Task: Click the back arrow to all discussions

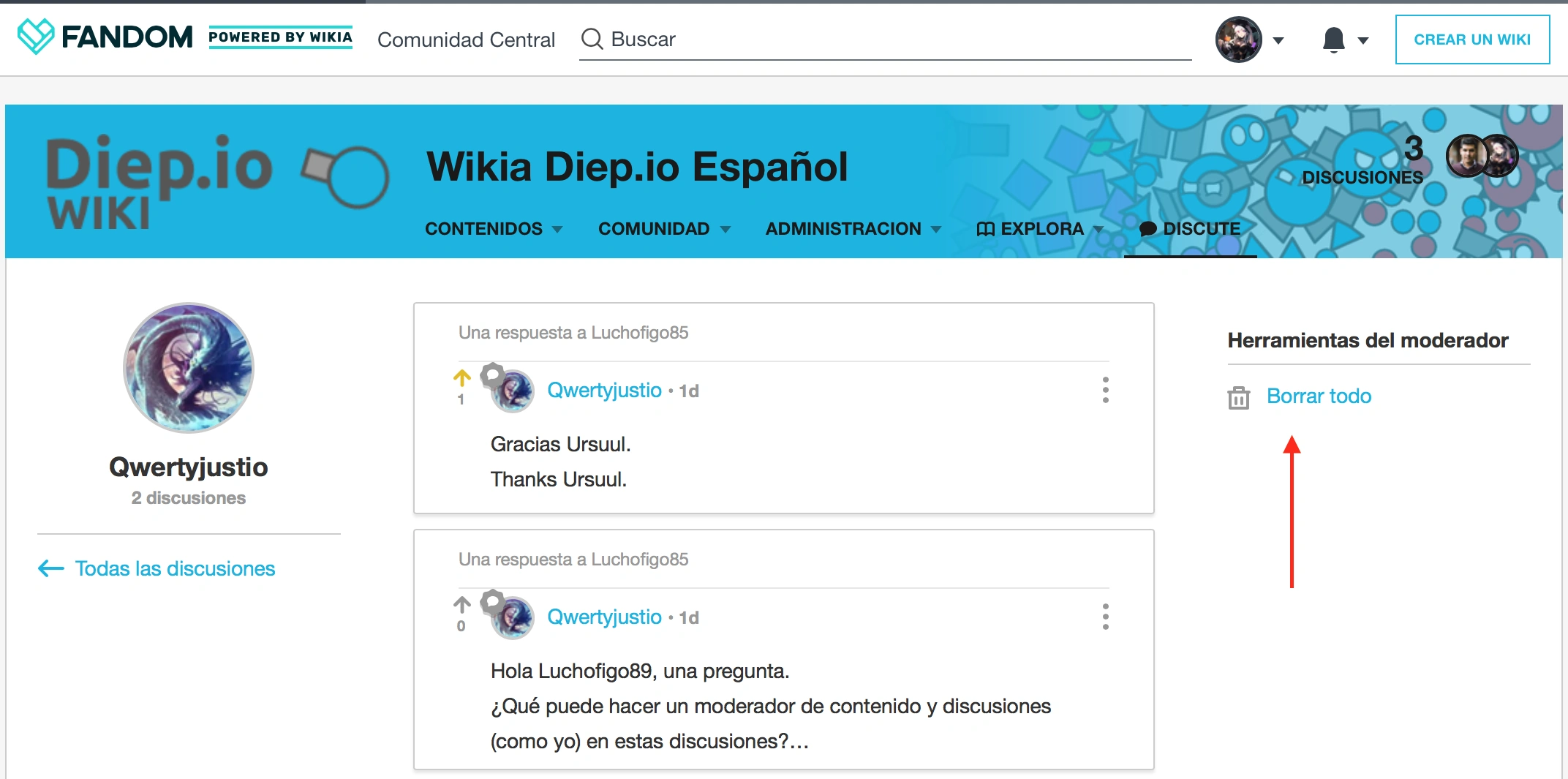Action: coord(51,568)
